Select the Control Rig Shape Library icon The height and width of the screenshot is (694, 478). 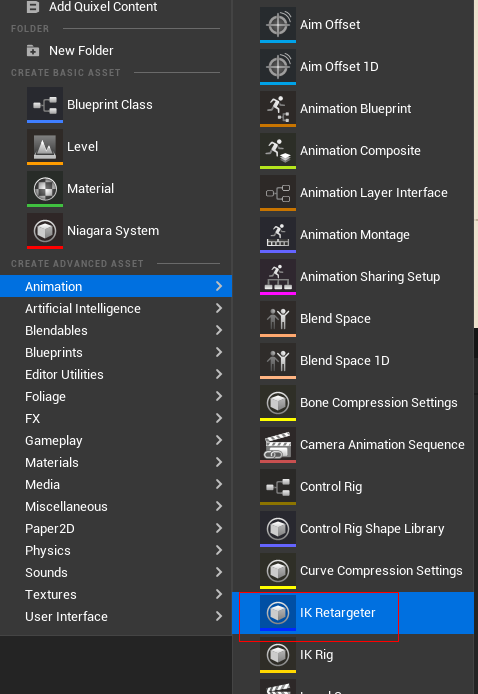click(x=278, y=529)
